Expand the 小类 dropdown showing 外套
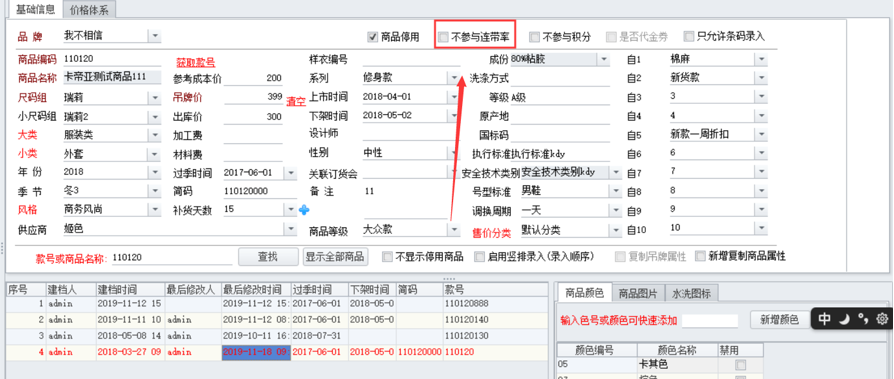894x379 pixels. pyautogui.click(x=155, y=154)
